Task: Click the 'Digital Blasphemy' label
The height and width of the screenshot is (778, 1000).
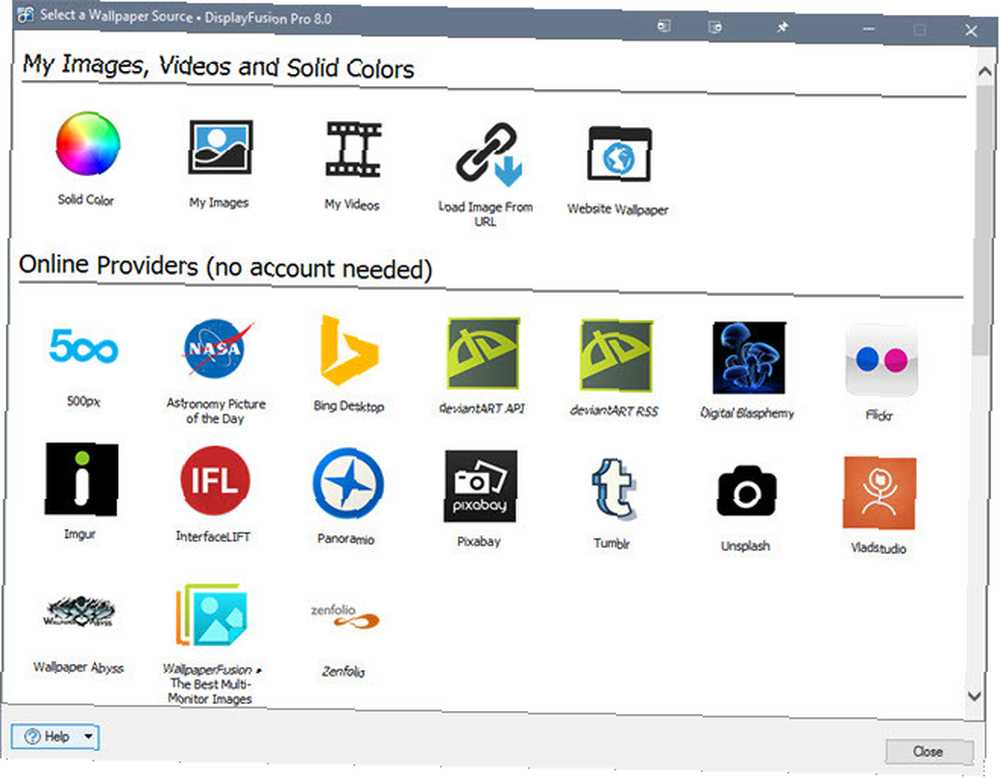Action: [x=747, y=413]
